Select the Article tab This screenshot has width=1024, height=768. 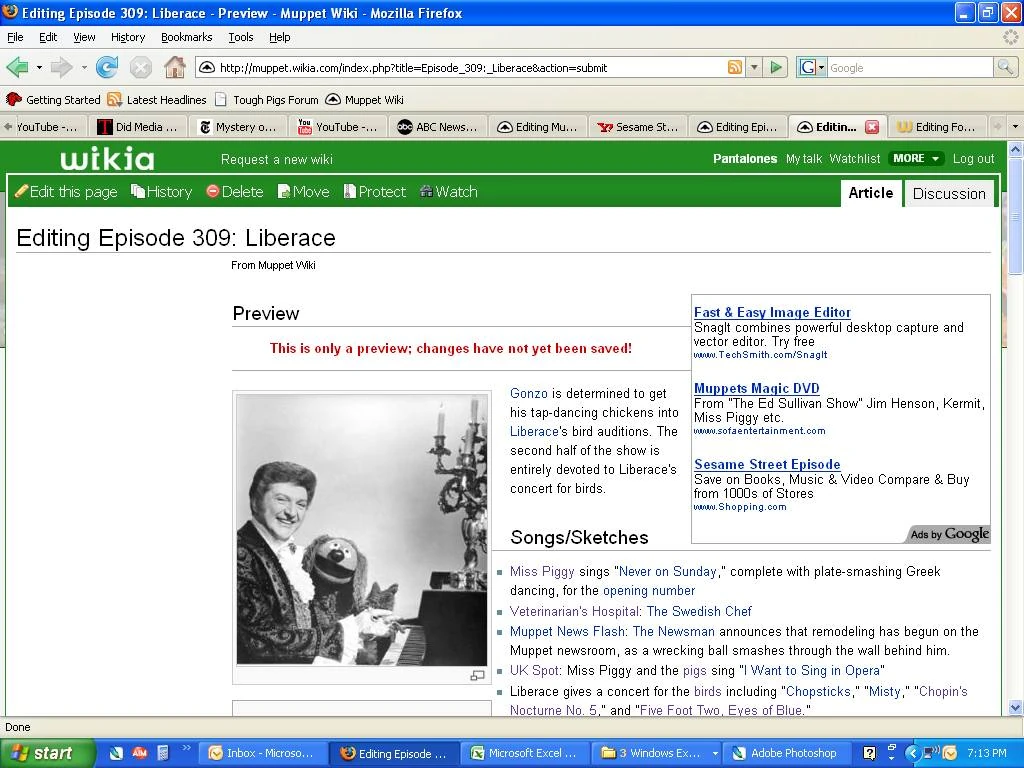point(871,193)
